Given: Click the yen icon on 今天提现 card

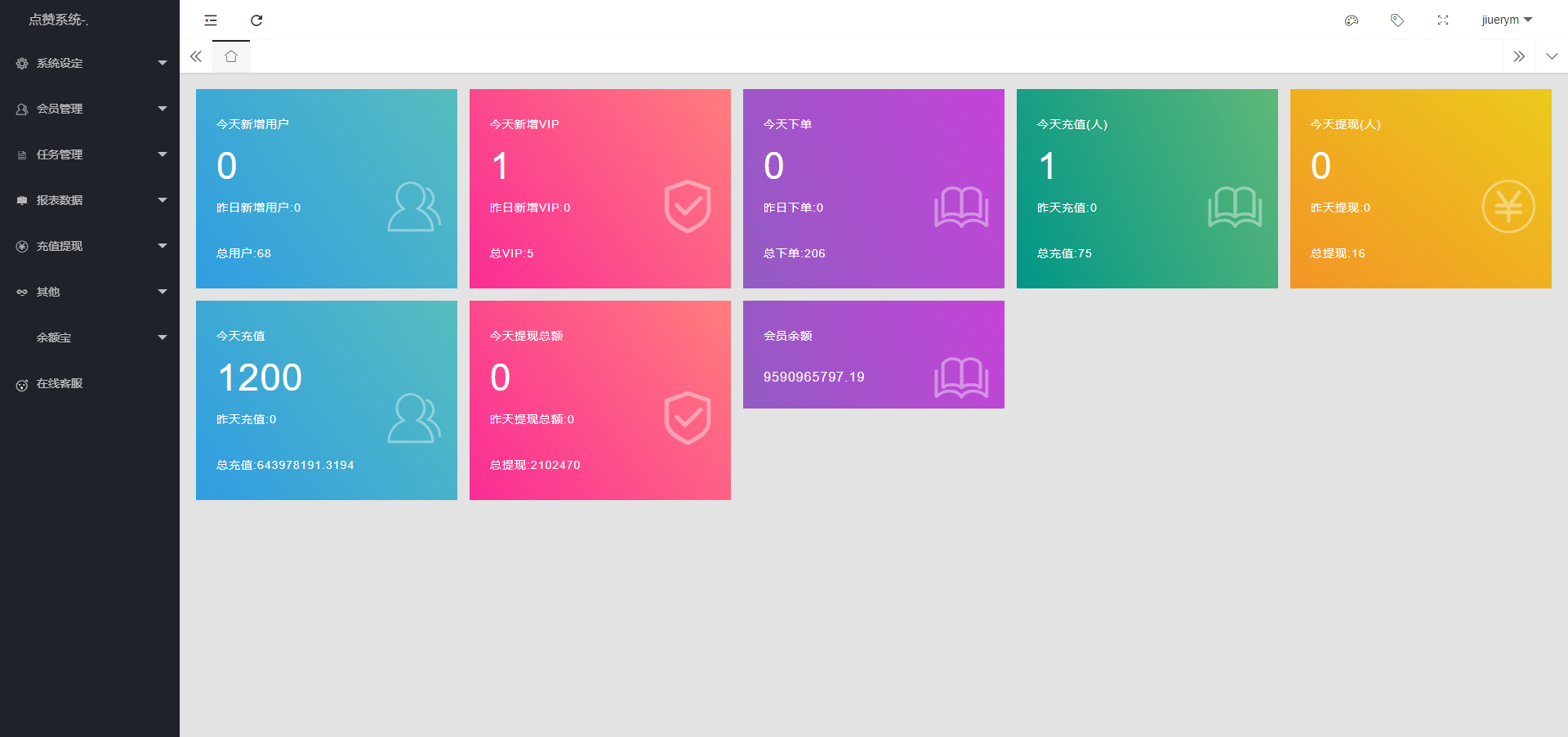Looking at the screenshot, I should [x=1508, y=207].
